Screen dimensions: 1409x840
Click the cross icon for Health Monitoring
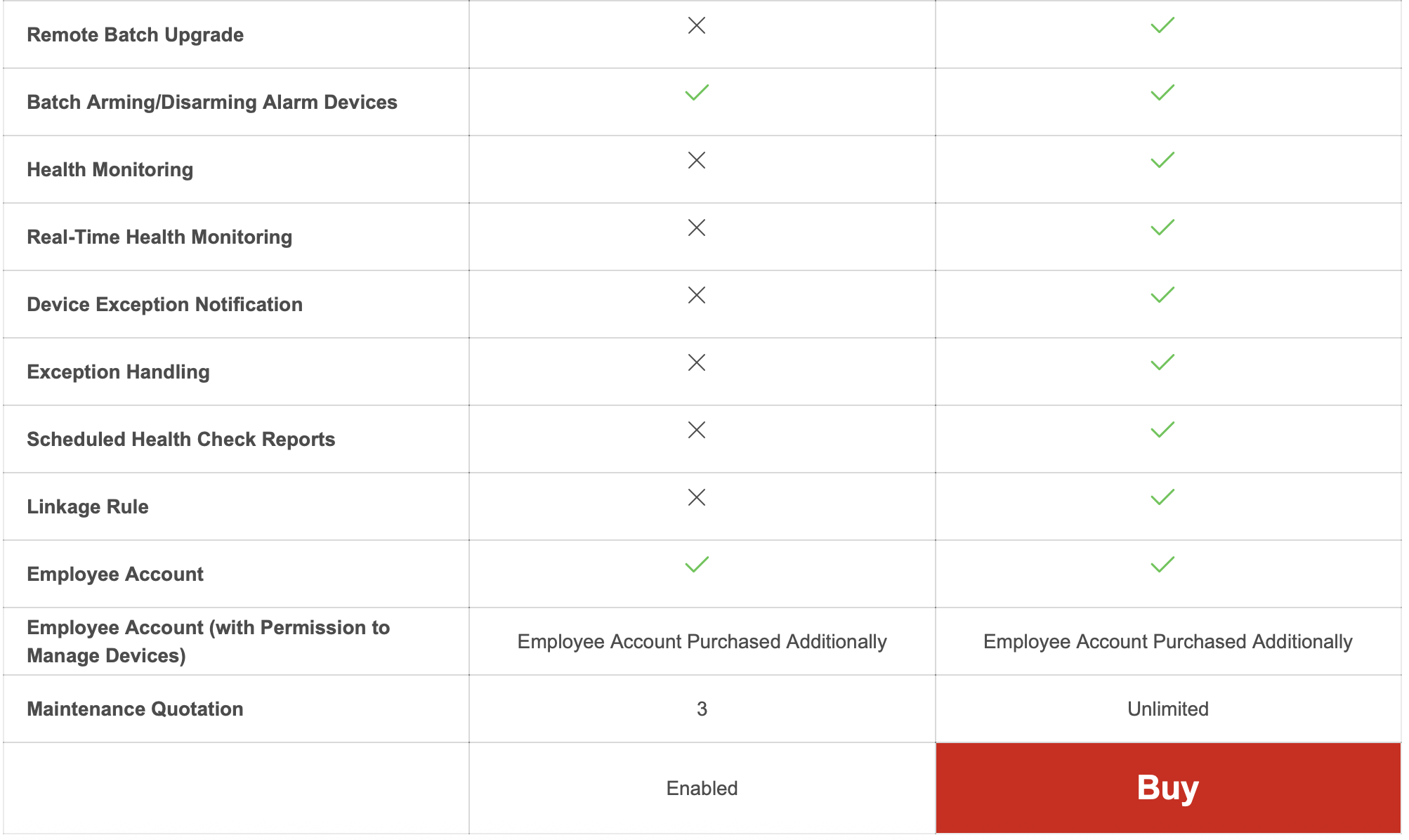click(x=696, y=161)
